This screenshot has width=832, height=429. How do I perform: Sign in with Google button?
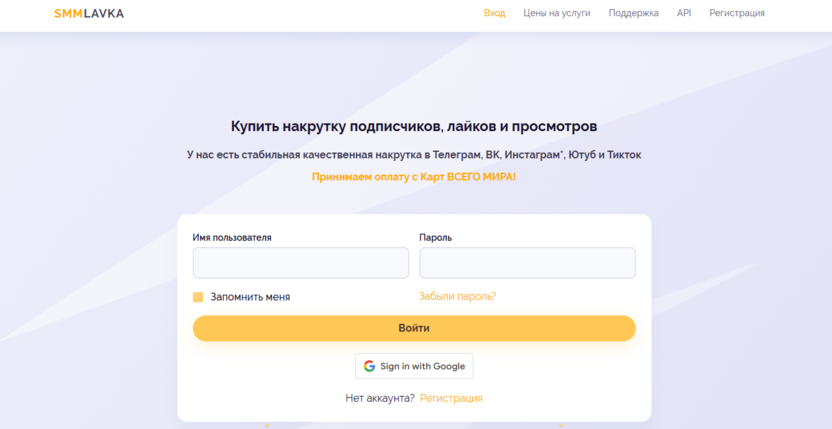click(414, 366)
